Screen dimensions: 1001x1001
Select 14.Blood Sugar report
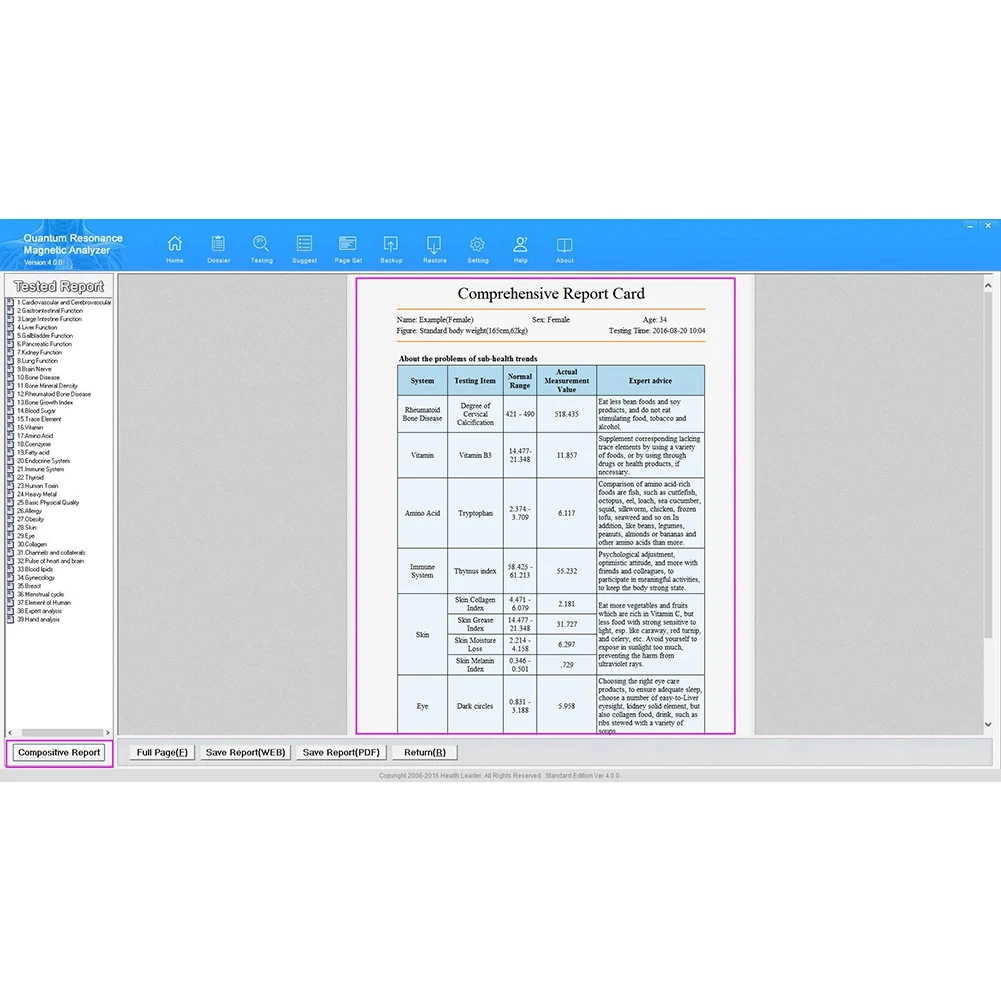36,410
